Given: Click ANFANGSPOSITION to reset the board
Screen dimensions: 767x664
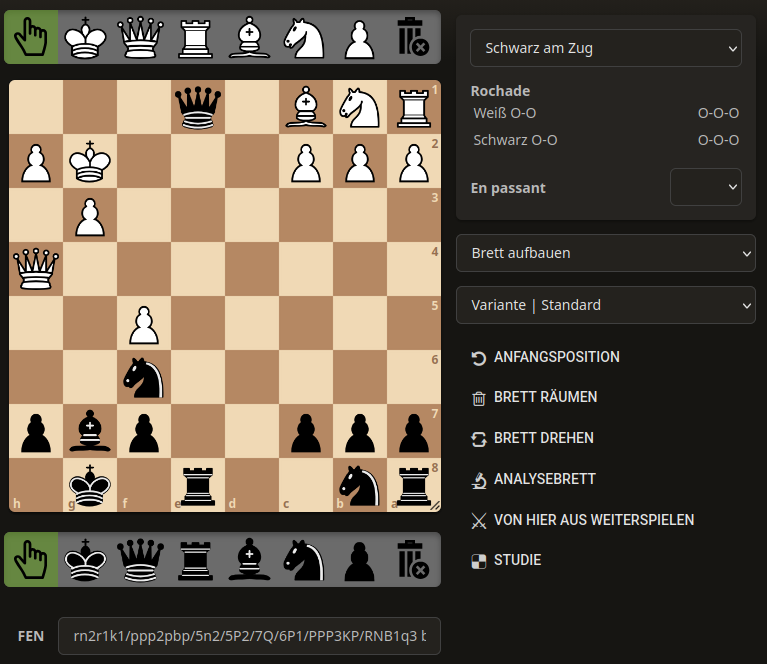Looking at the screenshot, I should pos(556,357).
